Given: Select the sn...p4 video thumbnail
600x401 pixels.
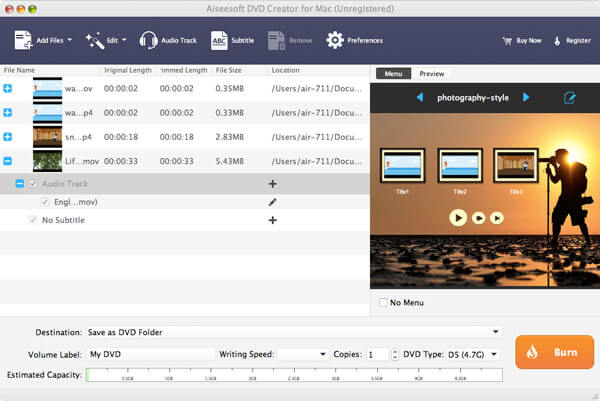Looking at the screenshot, I should 47,137.
